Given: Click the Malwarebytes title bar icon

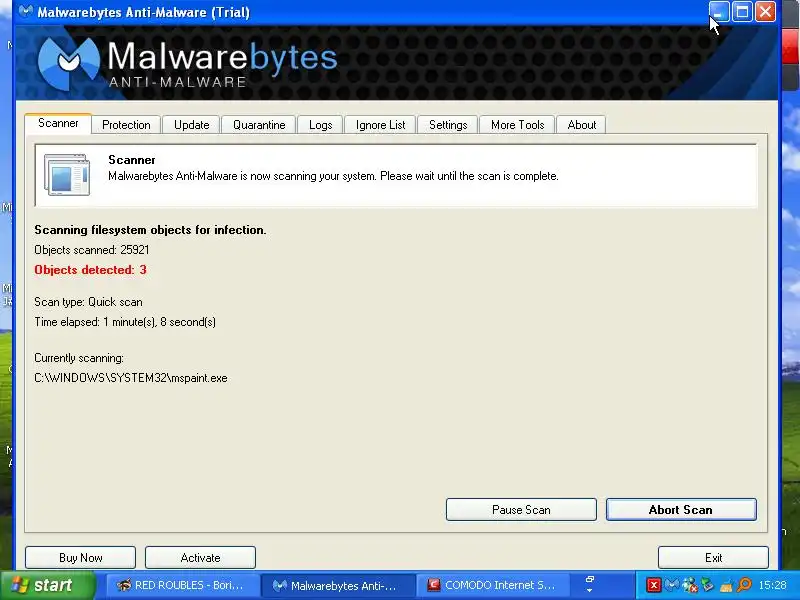Looking at the screenshot, I should point(26,11).
